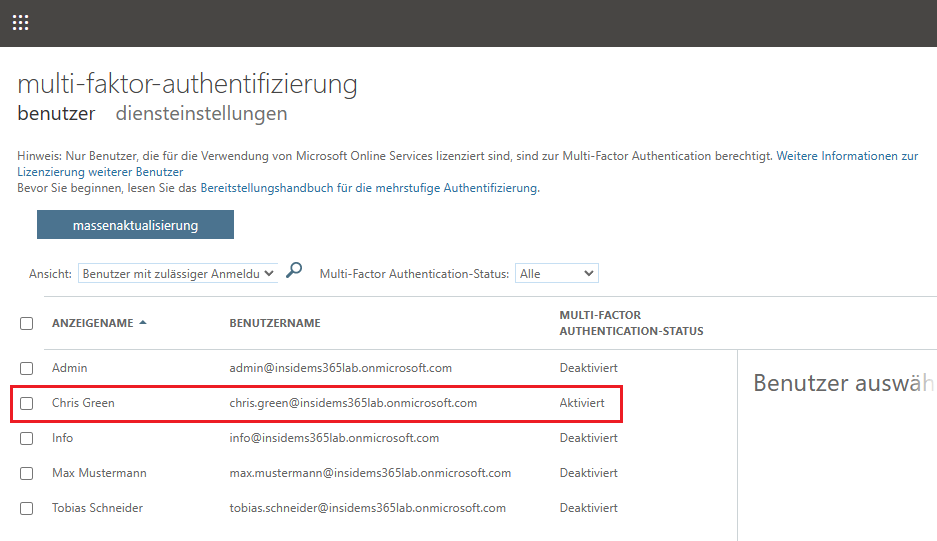Check the box for Admin user
937x541 pixels.
tap(27, 368)
